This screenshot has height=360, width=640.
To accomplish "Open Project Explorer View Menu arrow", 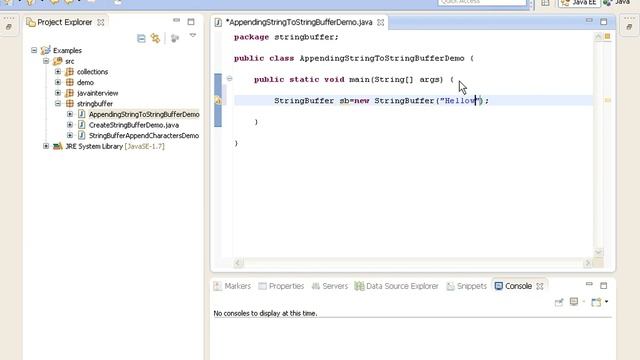I will coord(193,36).
